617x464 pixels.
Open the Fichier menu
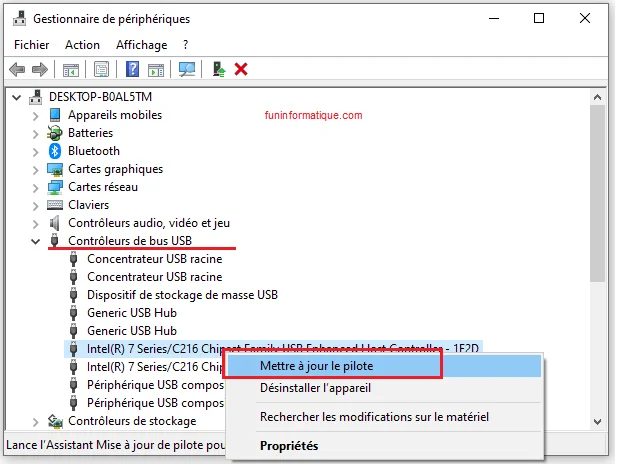click(32, 45)
